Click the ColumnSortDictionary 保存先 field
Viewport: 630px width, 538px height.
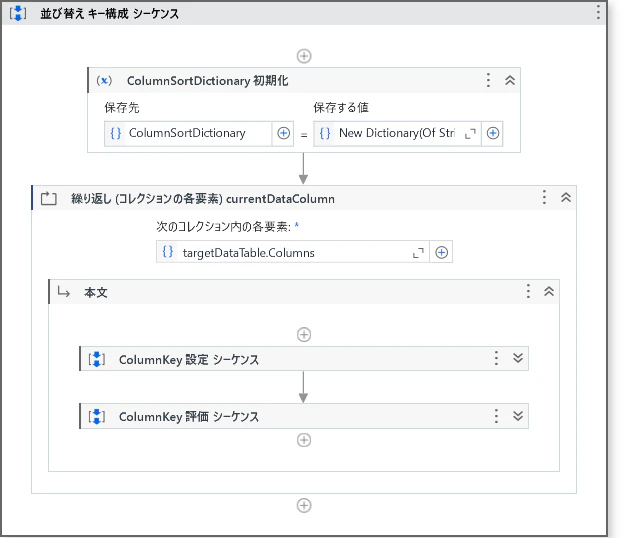coord(188,133)
